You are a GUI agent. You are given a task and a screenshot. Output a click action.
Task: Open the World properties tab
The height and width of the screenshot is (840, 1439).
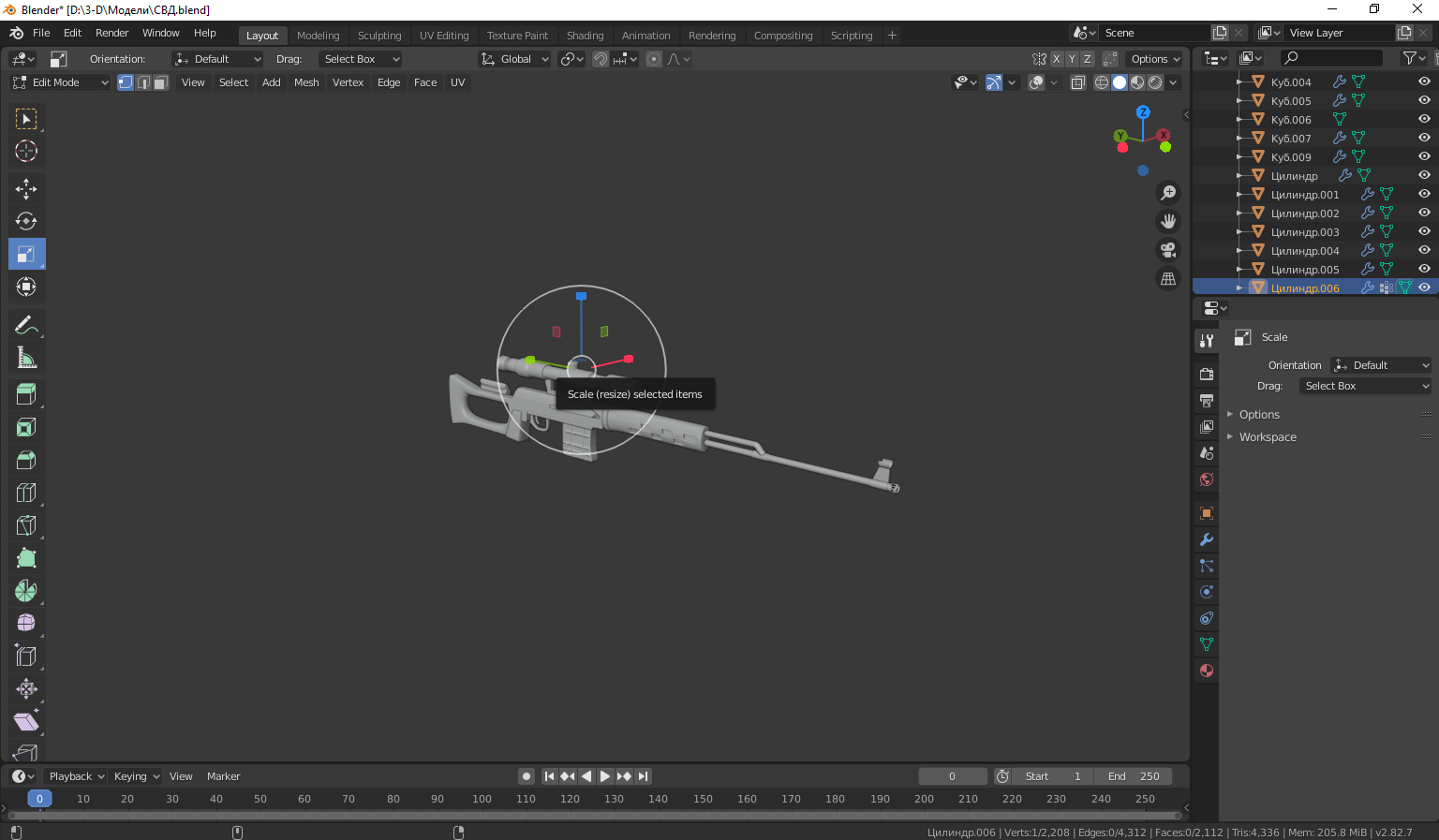[x=1207, y=479]
